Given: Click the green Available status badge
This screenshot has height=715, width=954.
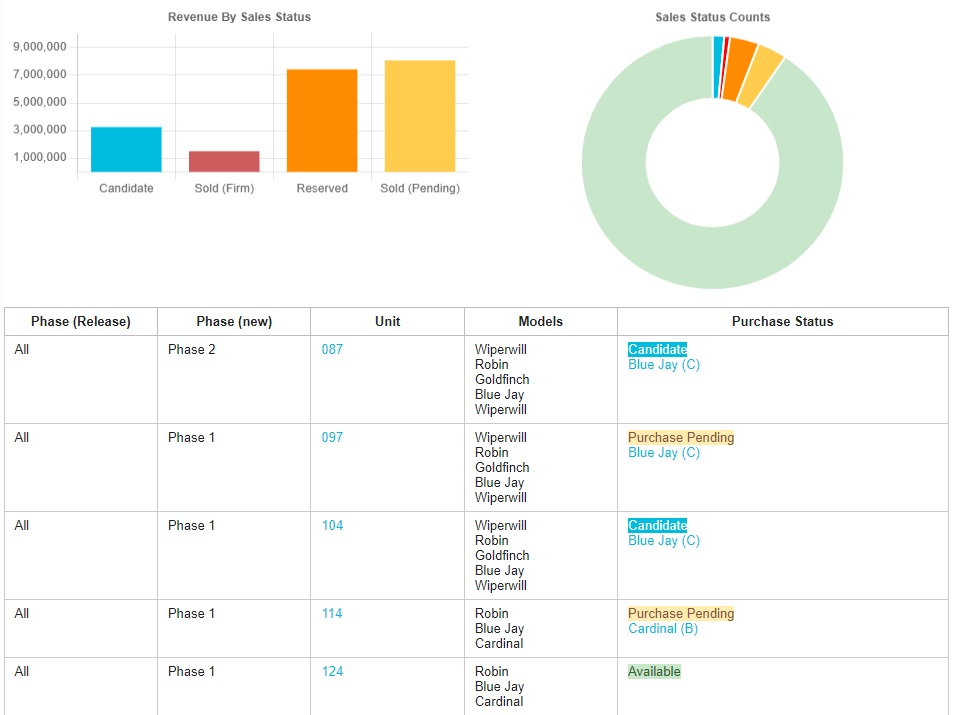Looking at the screenshot, I should pyautogui.click(x=654, y=672).
